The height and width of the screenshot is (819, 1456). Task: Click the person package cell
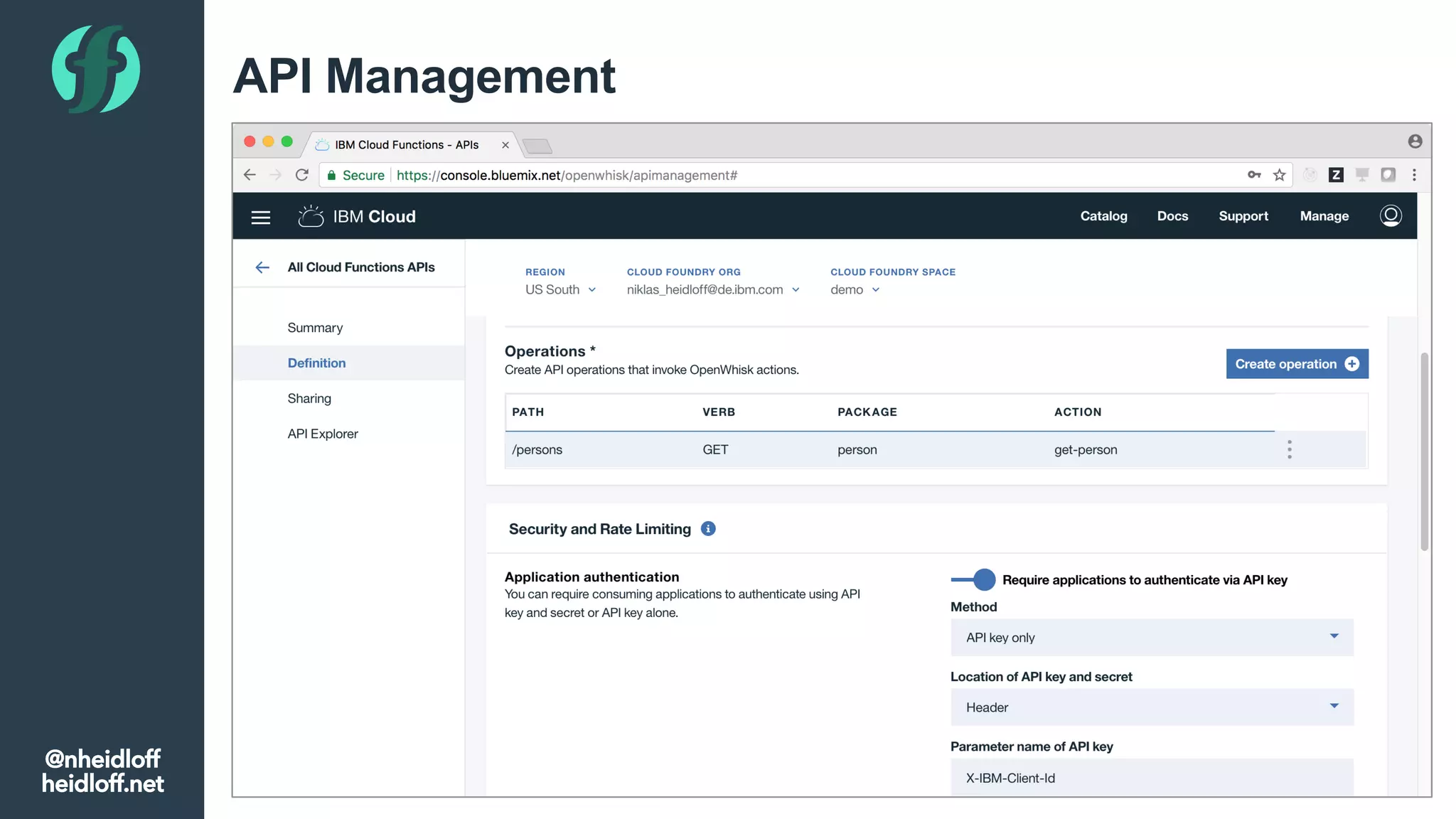857,449
